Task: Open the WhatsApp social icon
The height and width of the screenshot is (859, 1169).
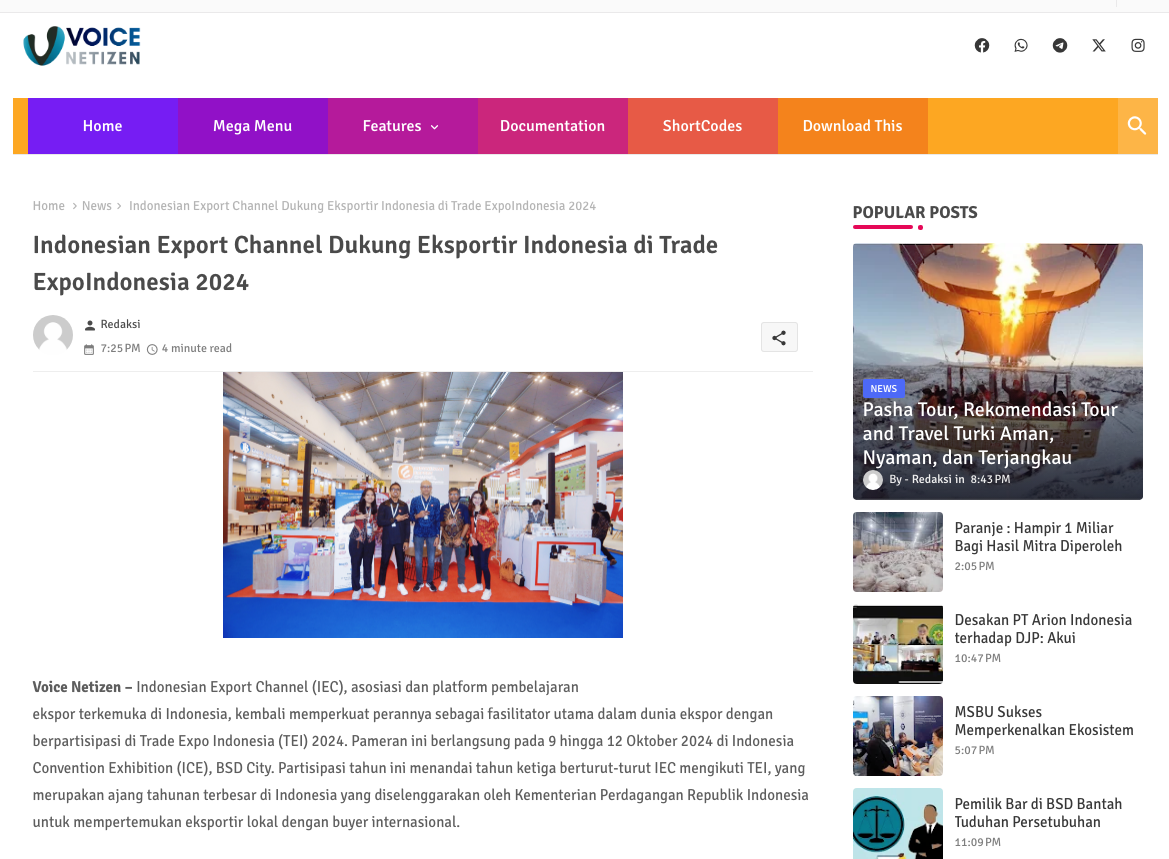Action: (x=1021, y=45)
